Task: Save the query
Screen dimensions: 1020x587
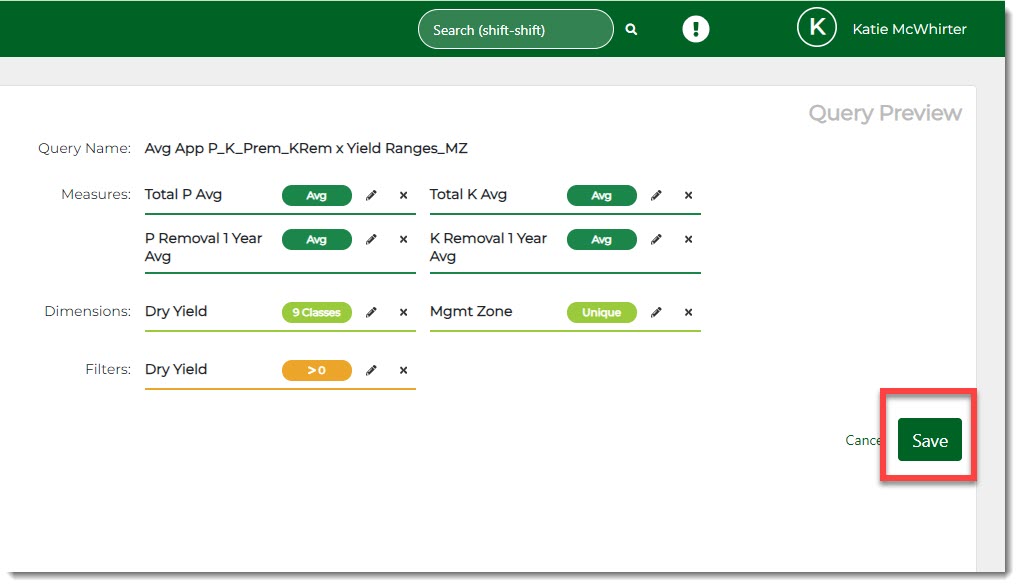Action: (929, 441)
